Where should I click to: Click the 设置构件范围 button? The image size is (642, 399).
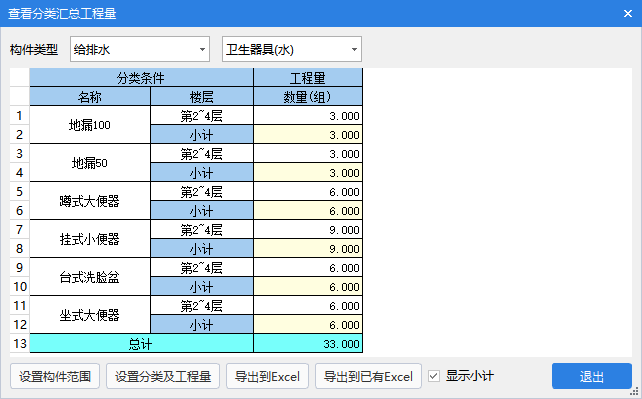[x=55, y=376]
